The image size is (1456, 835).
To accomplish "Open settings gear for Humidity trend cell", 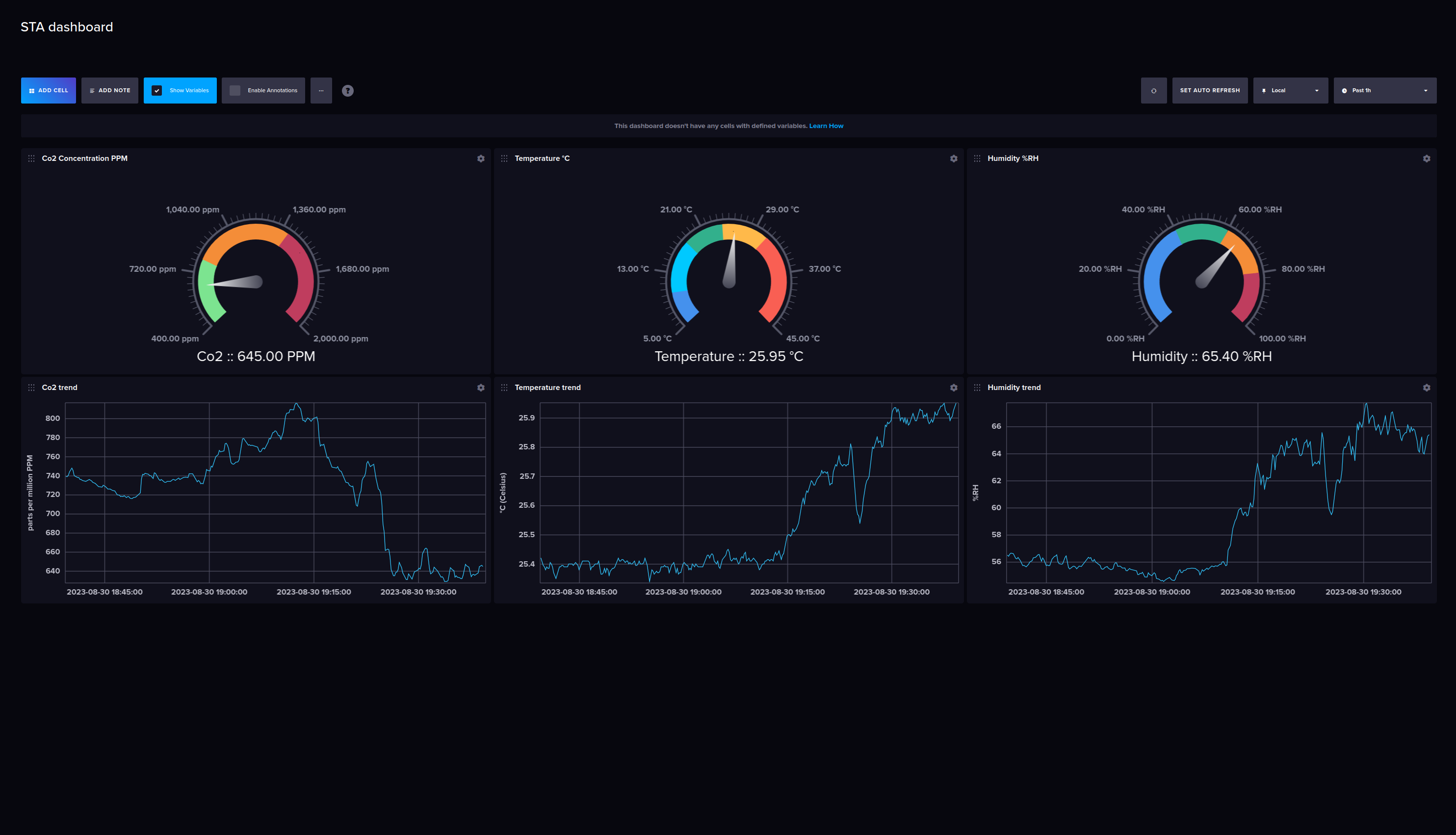I will (x=1426, y=388).
